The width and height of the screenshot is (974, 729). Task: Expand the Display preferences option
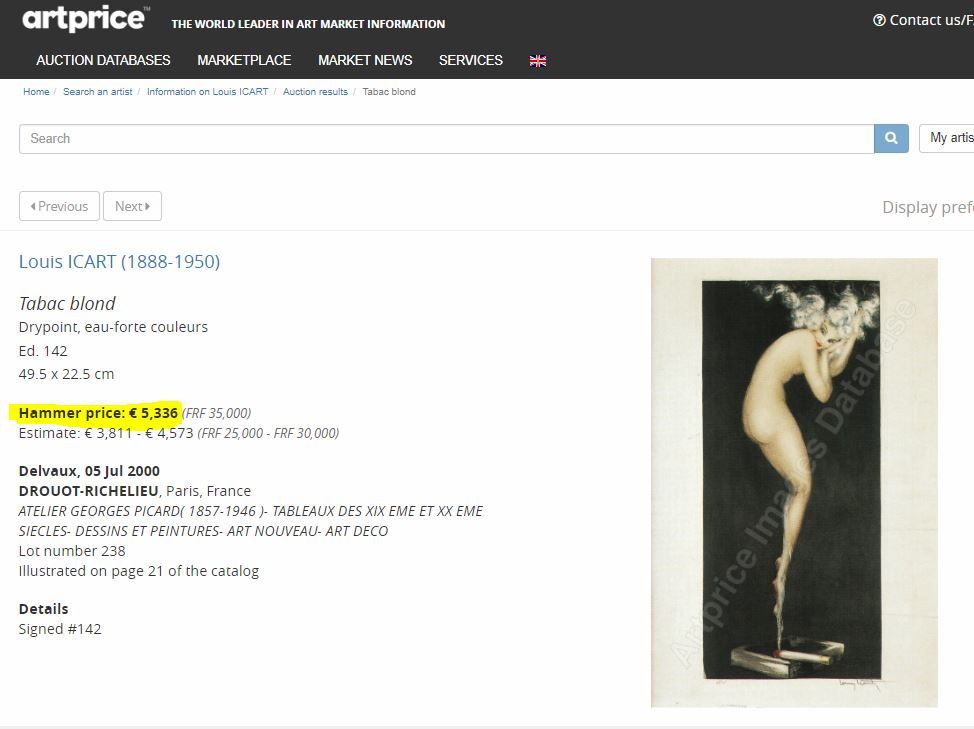(928, 207)
